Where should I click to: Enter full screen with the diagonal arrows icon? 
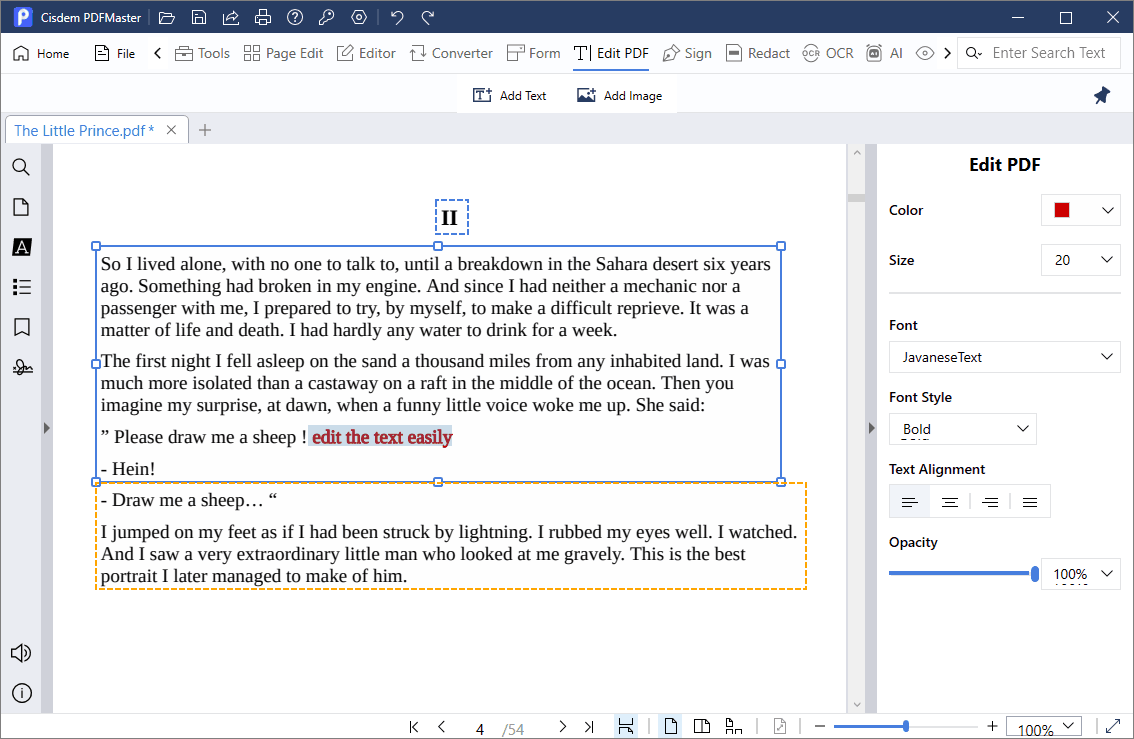click(x=1113, y=726)
